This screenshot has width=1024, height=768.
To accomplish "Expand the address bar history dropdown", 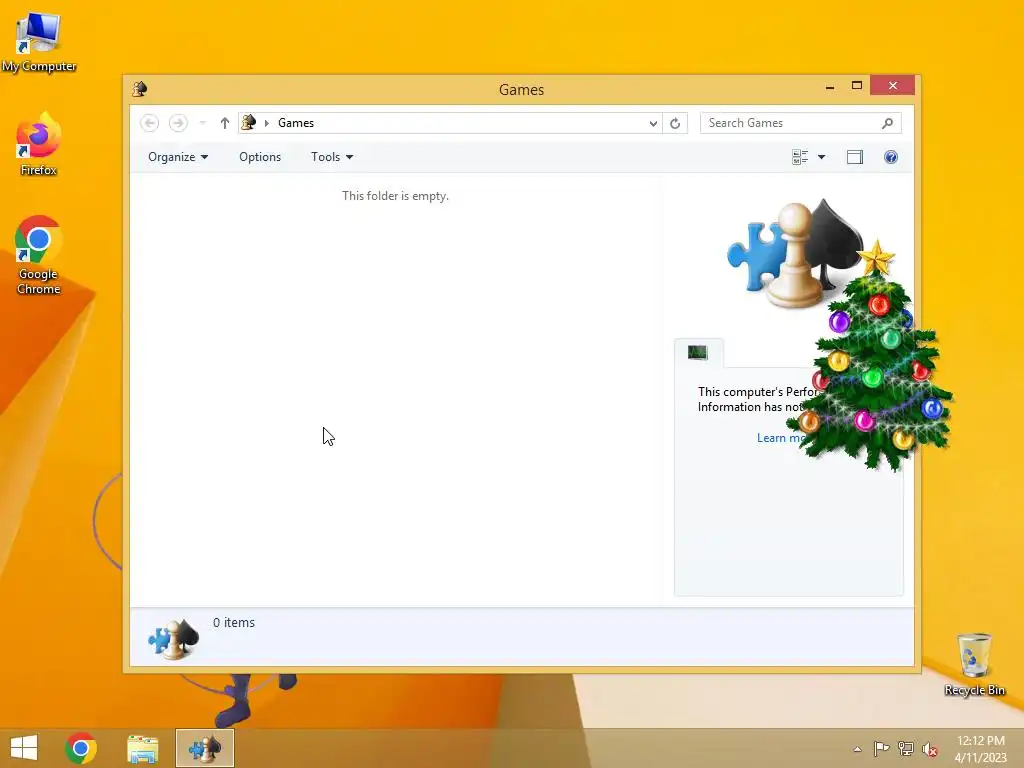I will [652, 123].
